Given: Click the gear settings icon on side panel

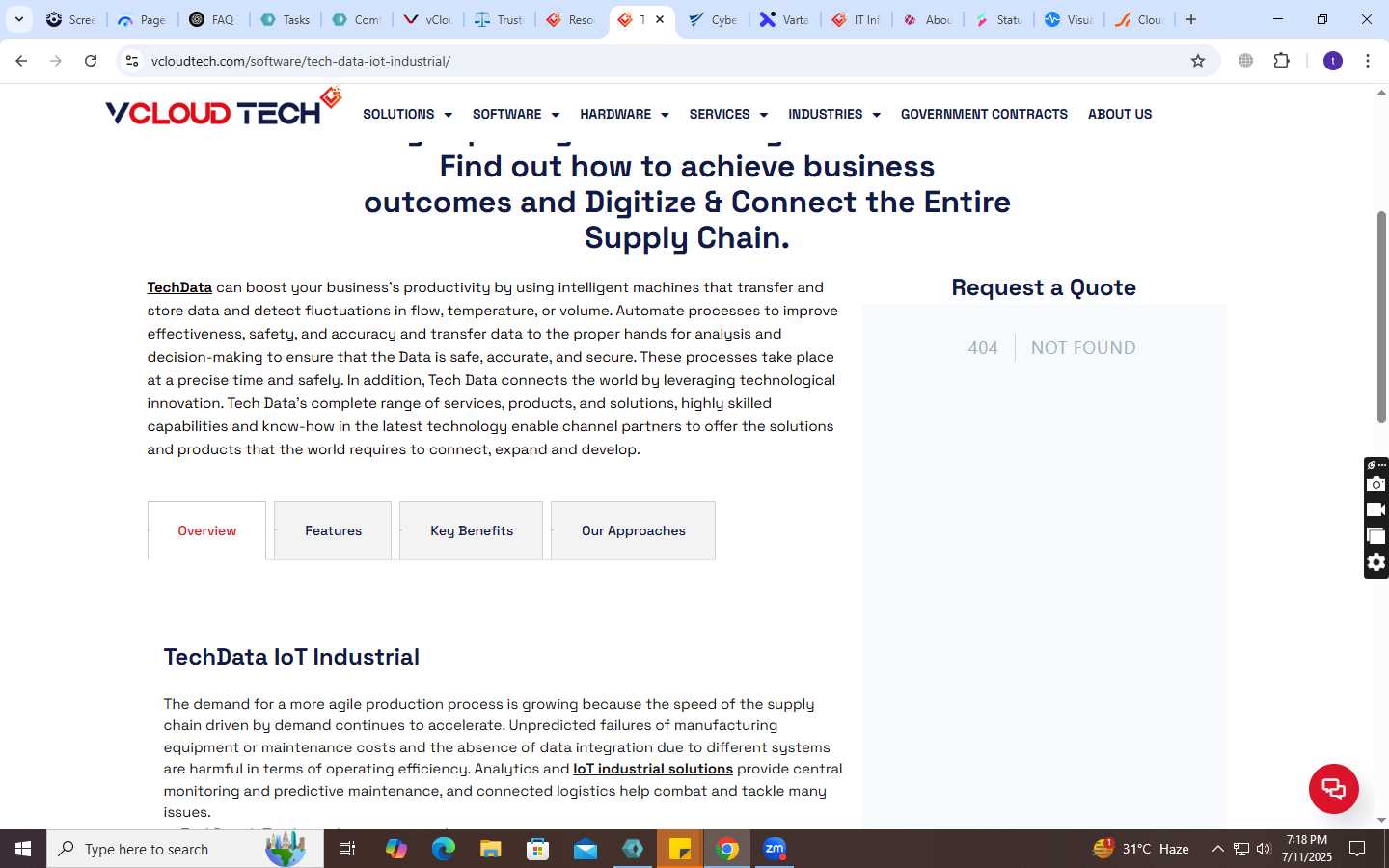Looking at the screenshot, I should tap(1376, 562).
